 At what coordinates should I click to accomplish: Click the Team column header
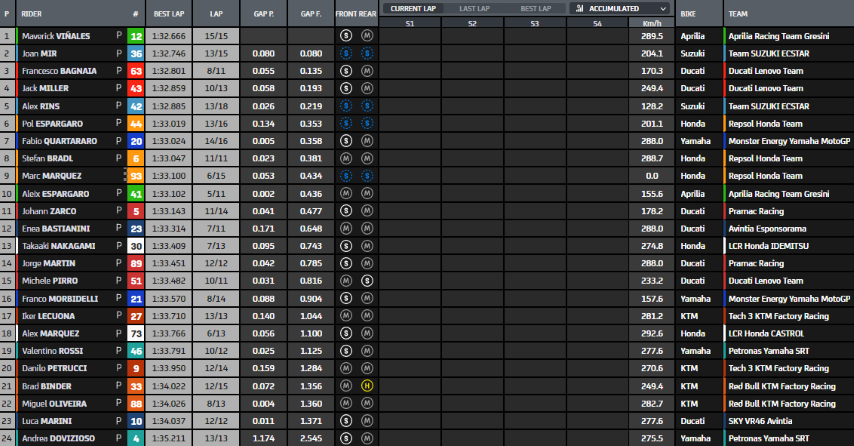click(x=738, y=15)
